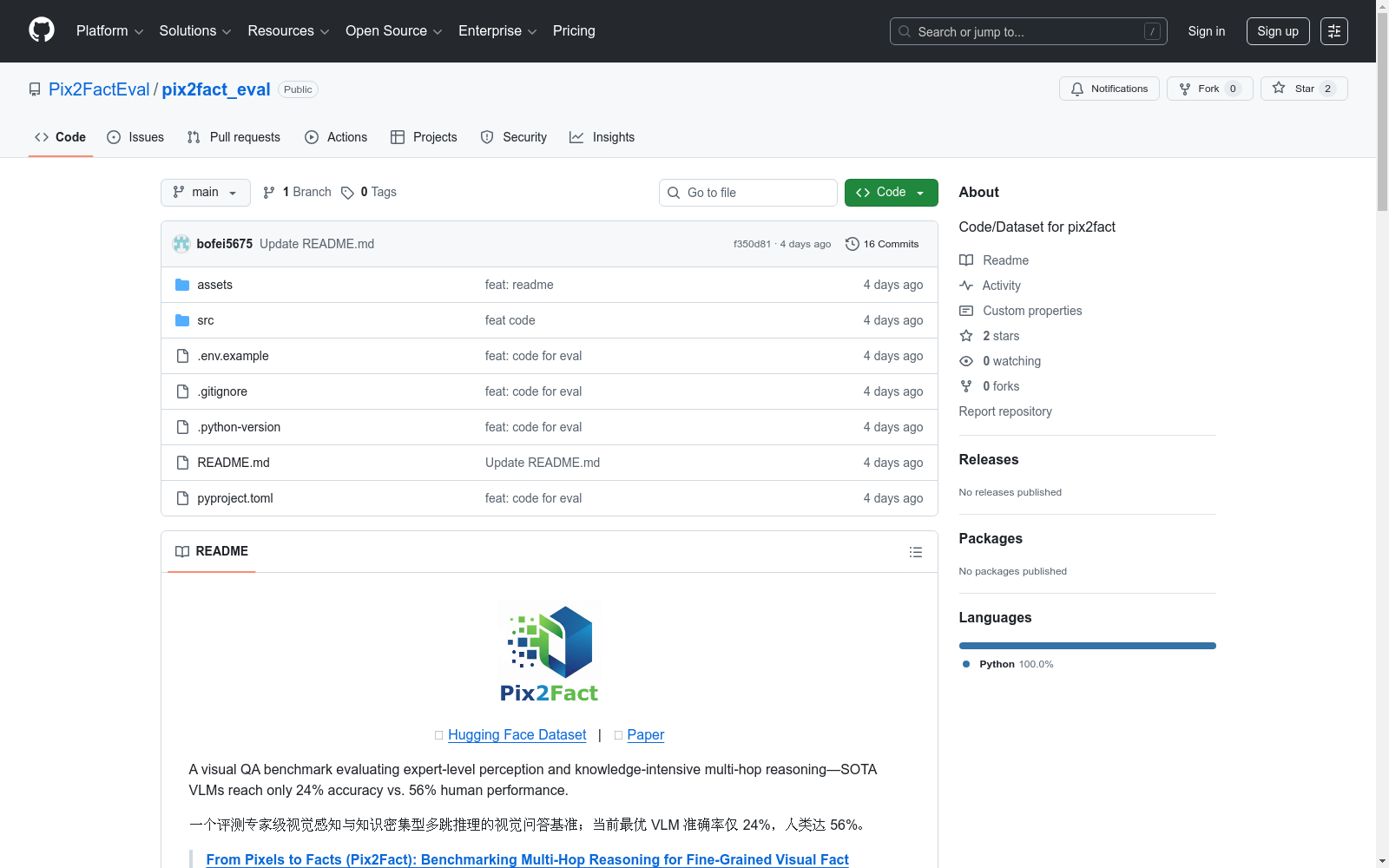
Task: Click the repository book icon beside Pix2FactEval
Action: pos(35,89)
